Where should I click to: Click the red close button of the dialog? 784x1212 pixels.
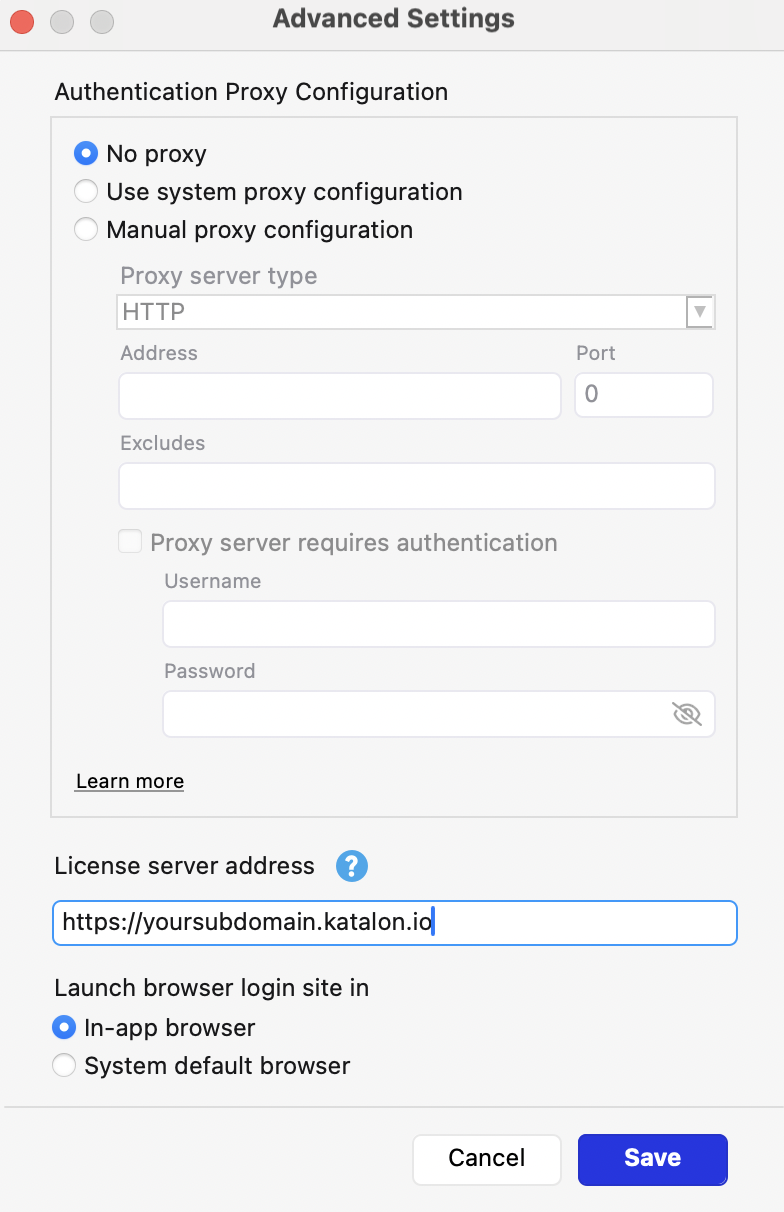tap(21, 21)
